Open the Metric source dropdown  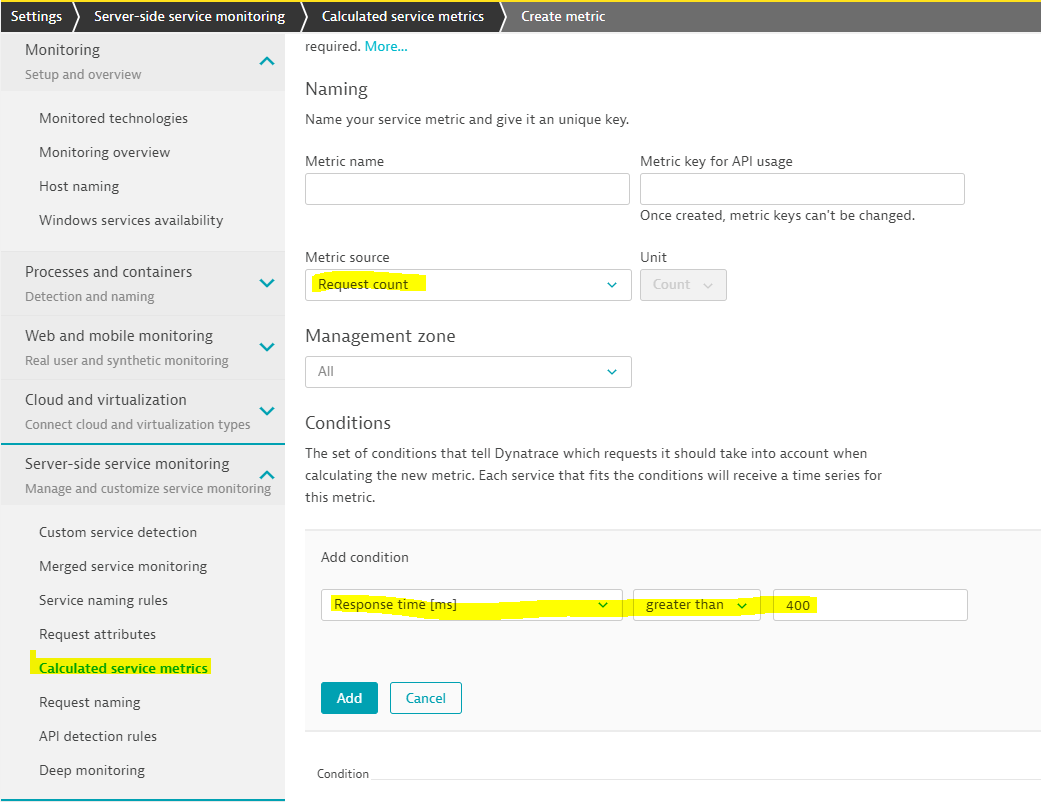pos(468,285)
